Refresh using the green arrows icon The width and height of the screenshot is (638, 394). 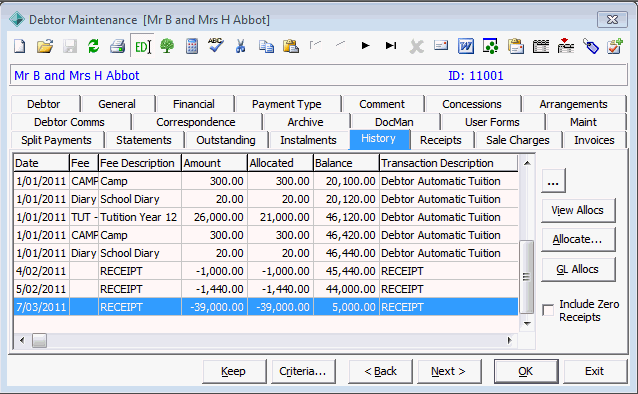point(94,46)
